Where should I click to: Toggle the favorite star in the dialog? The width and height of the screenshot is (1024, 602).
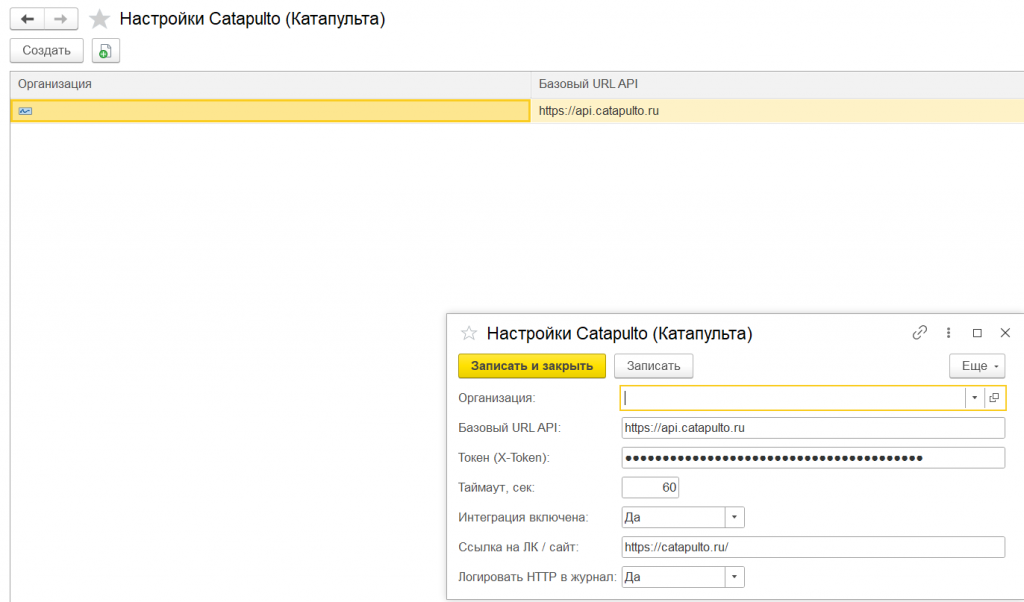point(468,334)
